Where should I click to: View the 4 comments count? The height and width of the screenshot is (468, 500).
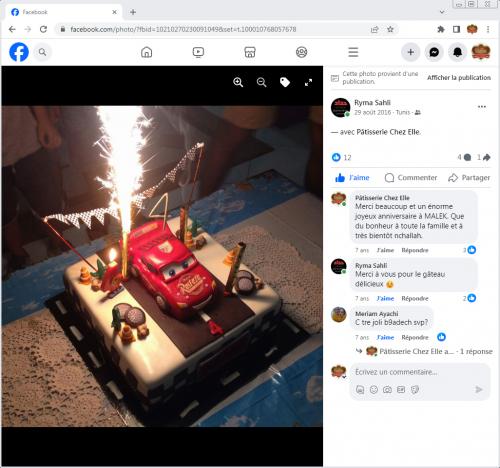tap(464, 157)
